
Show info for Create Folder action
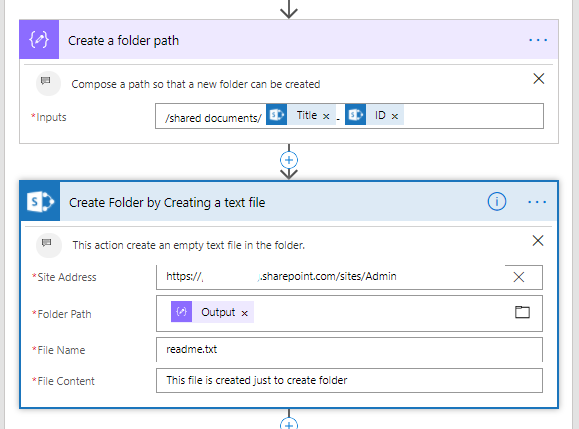[497, 202]
